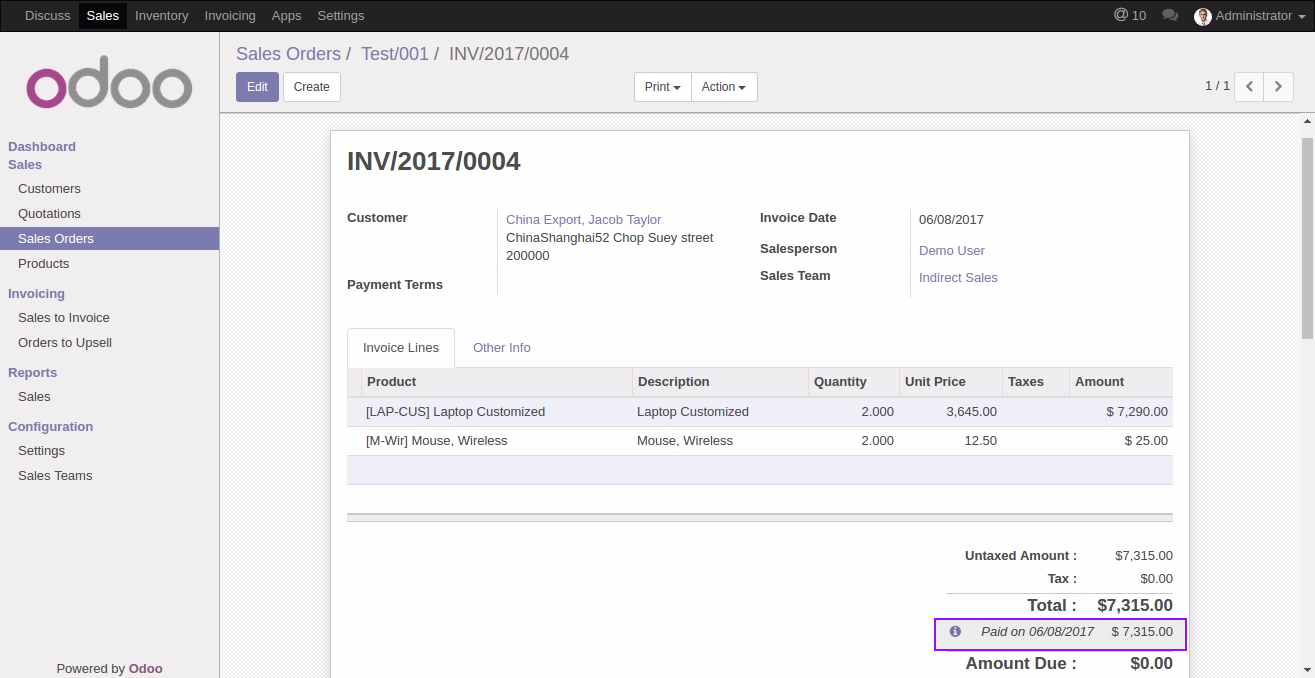Click the 3,645.00 unit price cell
Screen dimensions: 1315x678
point(950,412)
